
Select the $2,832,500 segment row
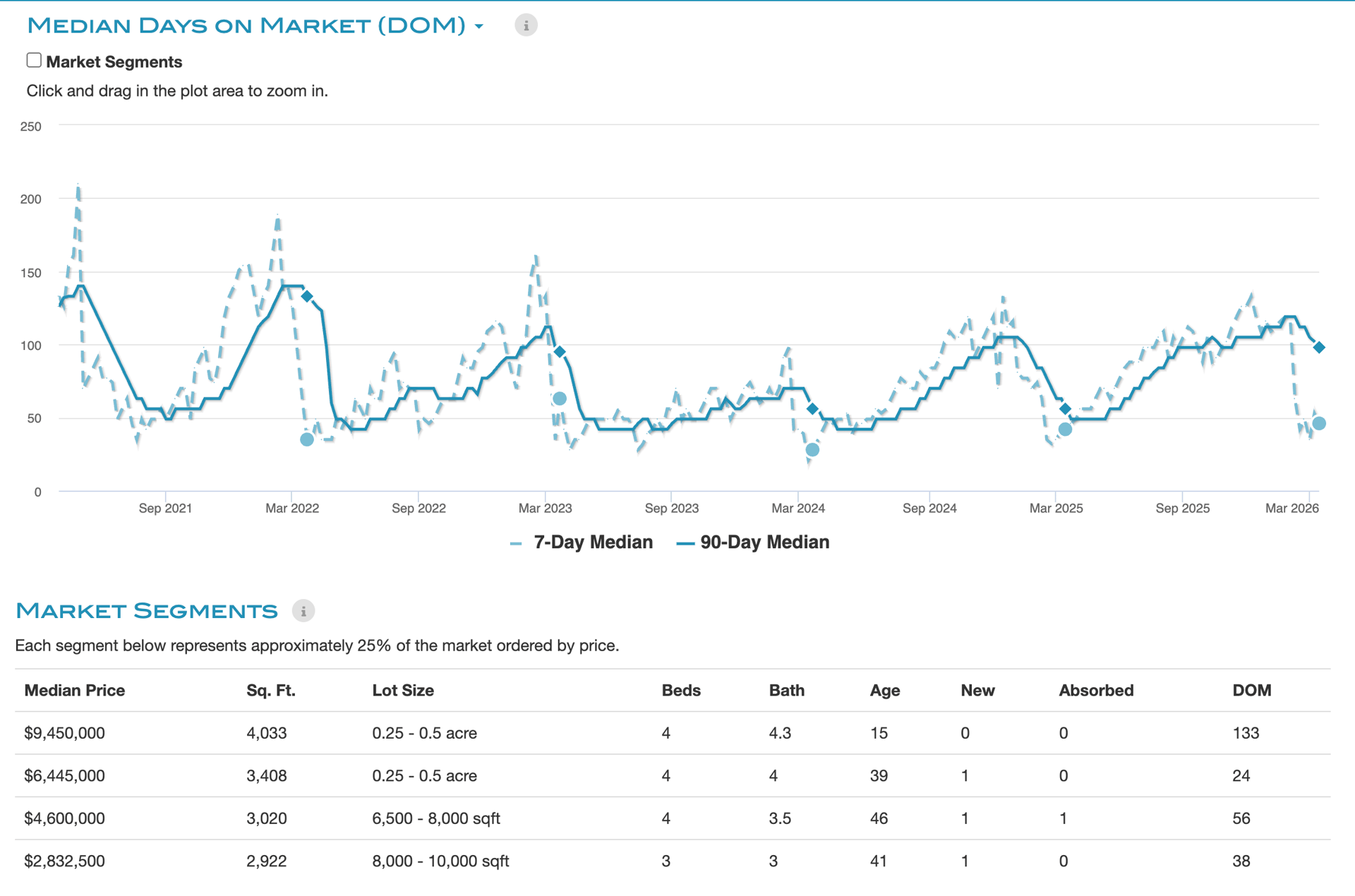pos(65,861)
